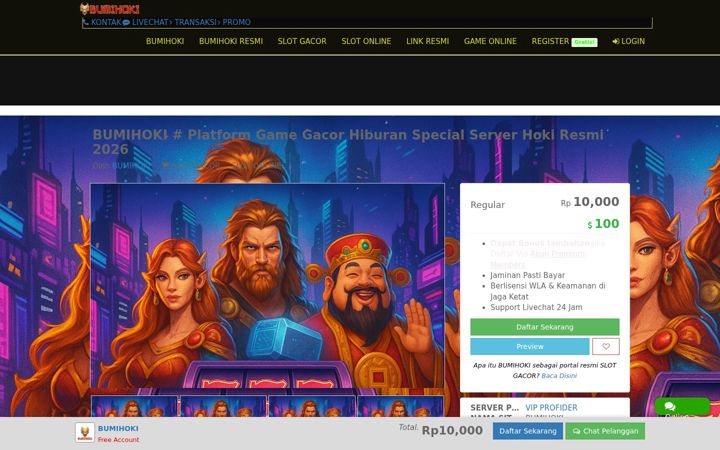Click the Chat Pelanggan button
Viewport: 720px width, 450px height.
click(x=605, y=431)
